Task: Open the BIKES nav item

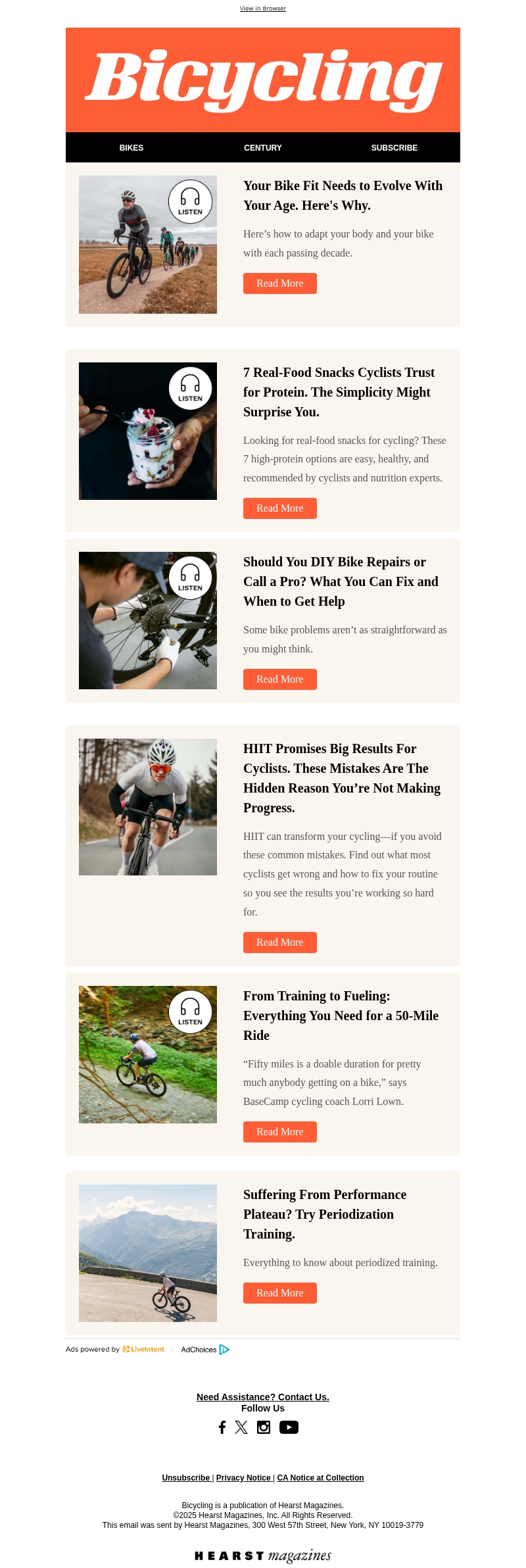Action: [131, 148]
